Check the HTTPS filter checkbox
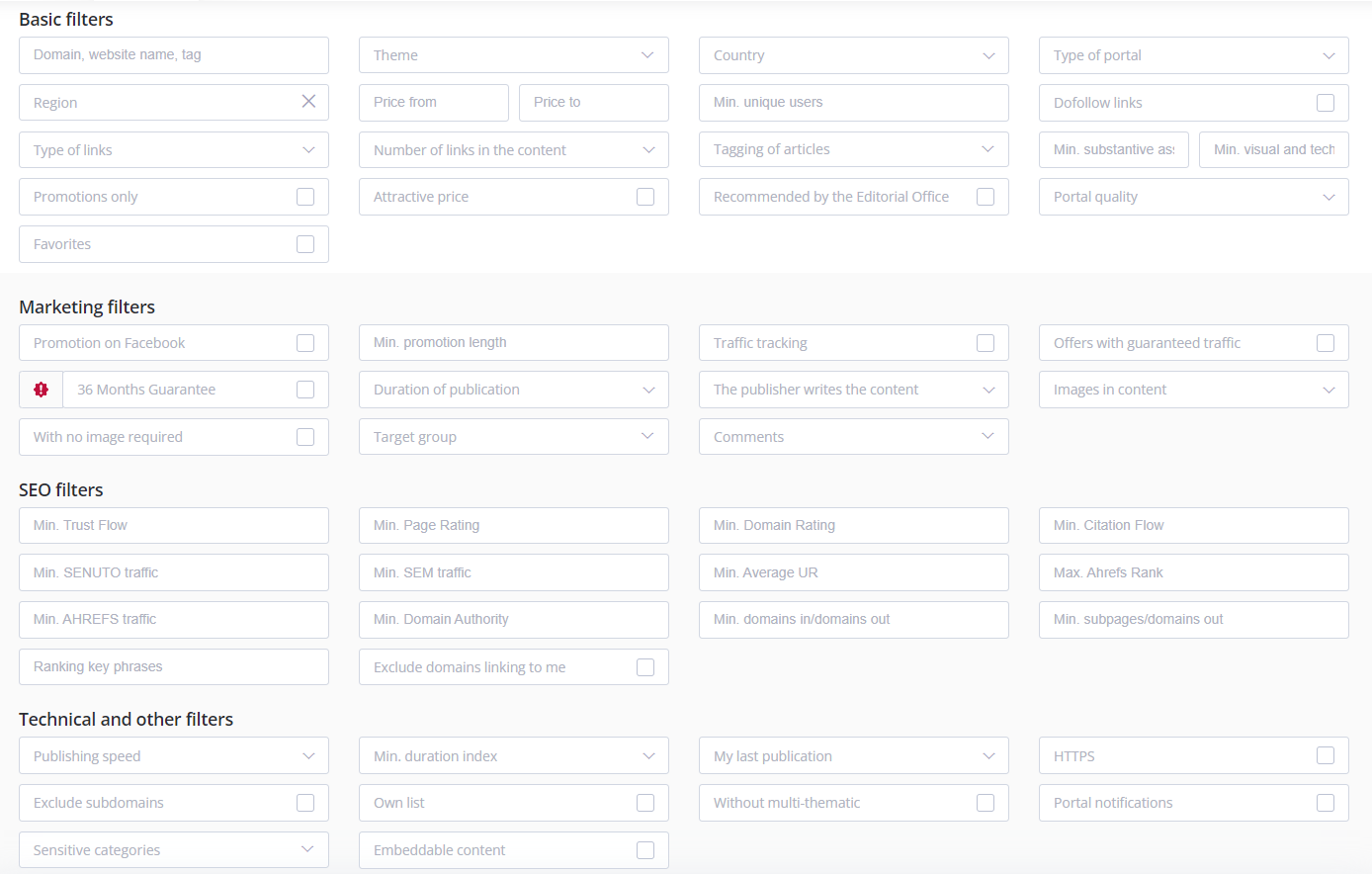The width and height of the screenshot is (1372, 874). point(1326,755)
